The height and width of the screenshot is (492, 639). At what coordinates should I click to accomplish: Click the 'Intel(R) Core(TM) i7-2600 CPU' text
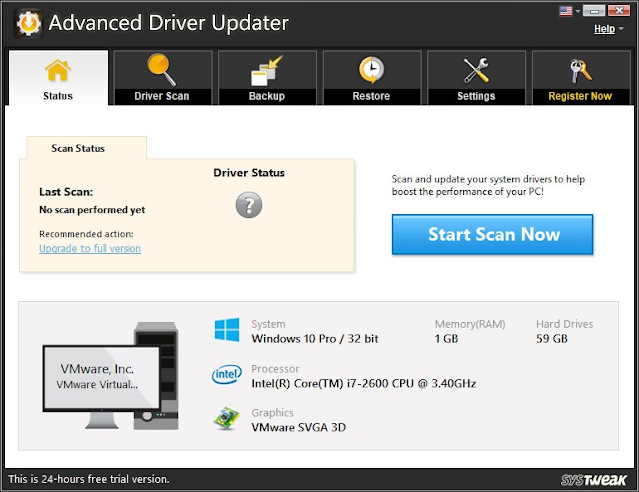point(332,384)
